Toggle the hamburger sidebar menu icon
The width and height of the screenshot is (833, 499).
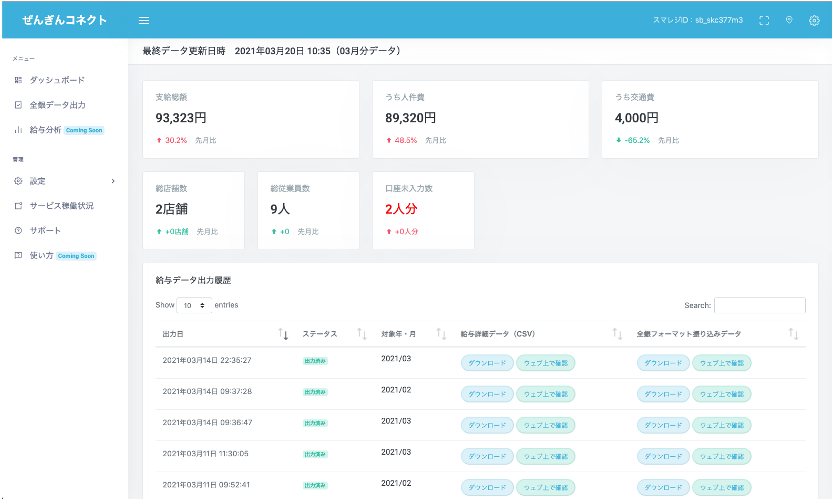pyautogui.click(x=144, y=20)
